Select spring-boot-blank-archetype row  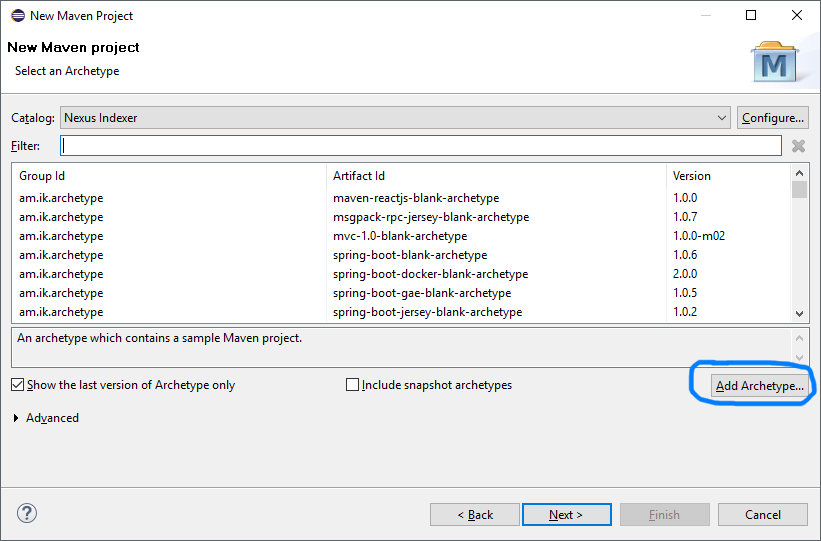coord(401,255)
